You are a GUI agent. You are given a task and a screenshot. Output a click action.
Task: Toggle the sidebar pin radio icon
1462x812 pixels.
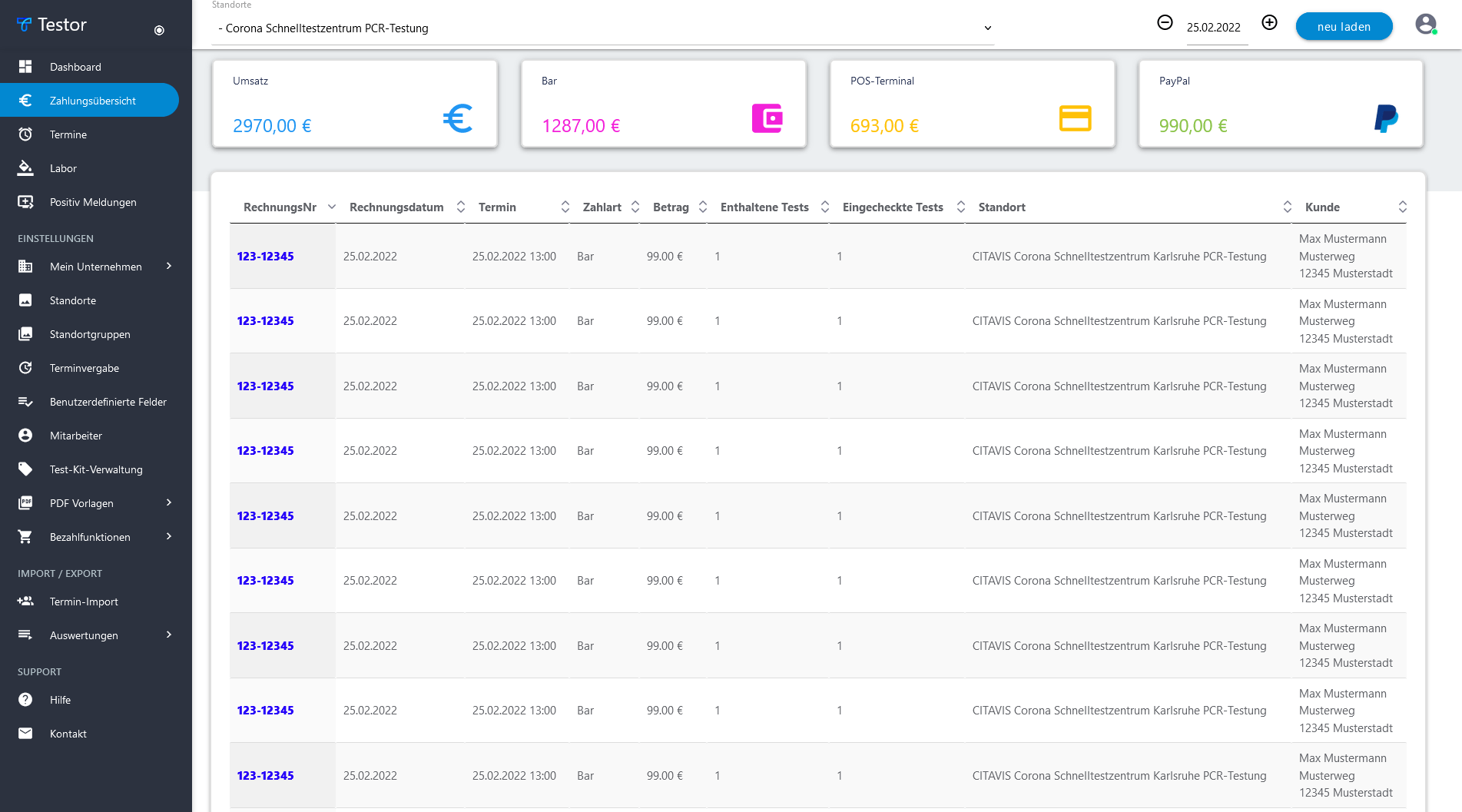(159, 31)
